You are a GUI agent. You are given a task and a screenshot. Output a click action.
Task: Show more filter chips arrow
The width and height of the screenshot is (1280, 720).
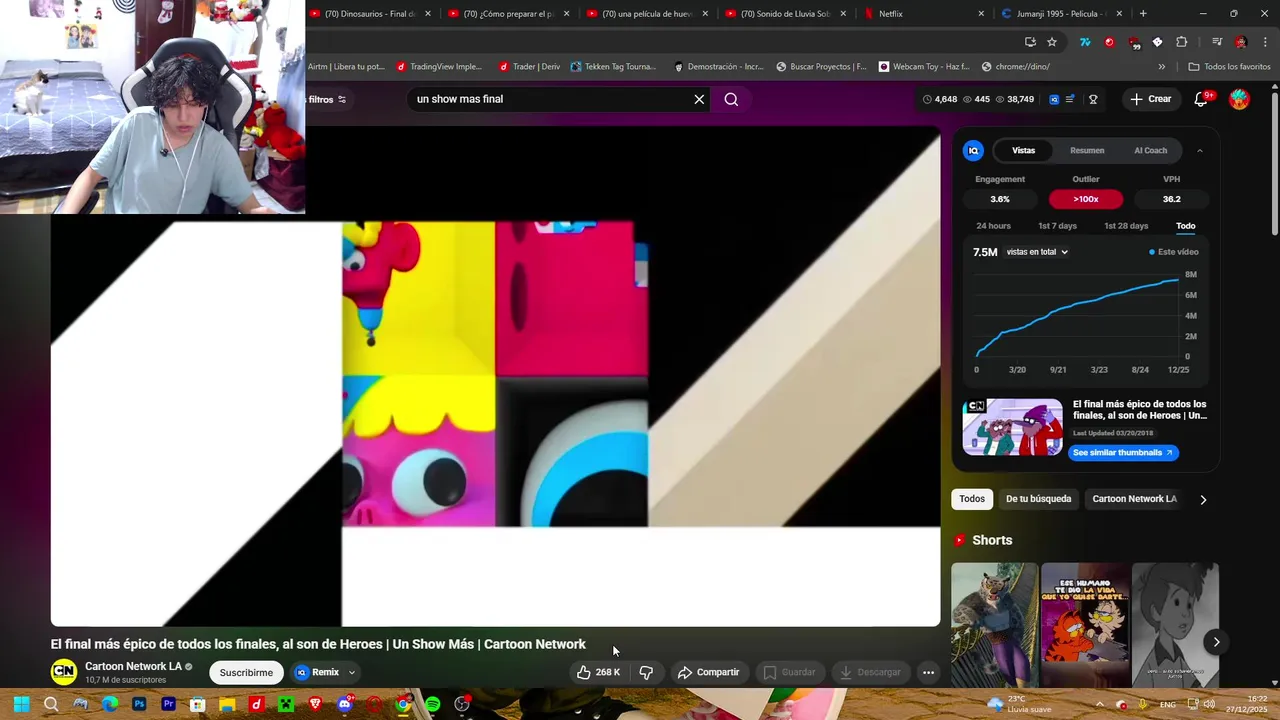coord(1203,499)
